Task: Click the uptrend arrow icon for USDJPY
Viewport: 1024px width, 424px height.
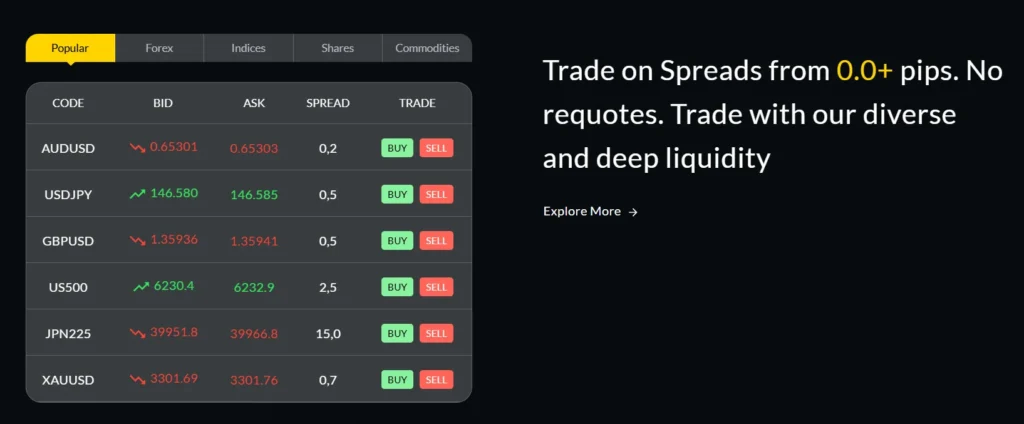Action: (x=137, y=194)
